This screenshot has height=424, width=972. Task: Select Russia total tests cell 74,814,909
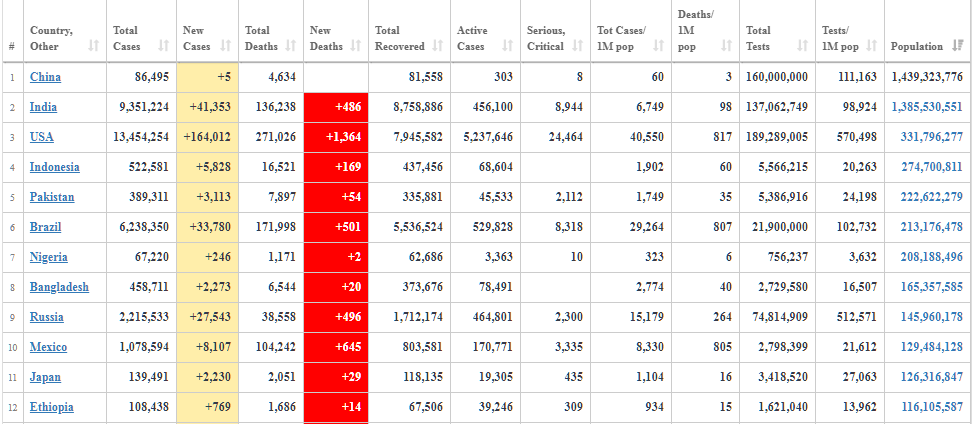[x=777, y=317]
